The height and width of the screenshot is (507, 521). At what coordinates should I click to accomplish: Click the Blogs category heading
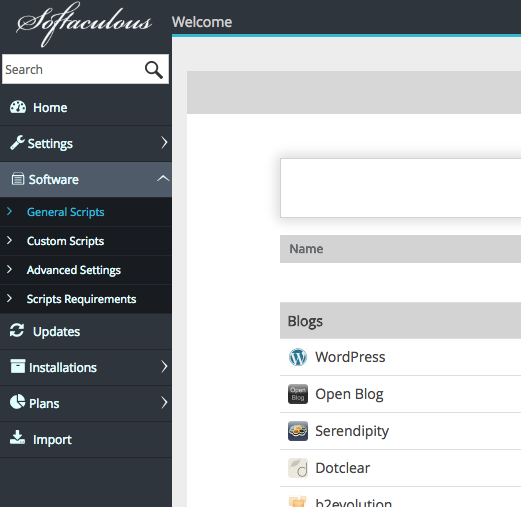(x=305, y=321)
